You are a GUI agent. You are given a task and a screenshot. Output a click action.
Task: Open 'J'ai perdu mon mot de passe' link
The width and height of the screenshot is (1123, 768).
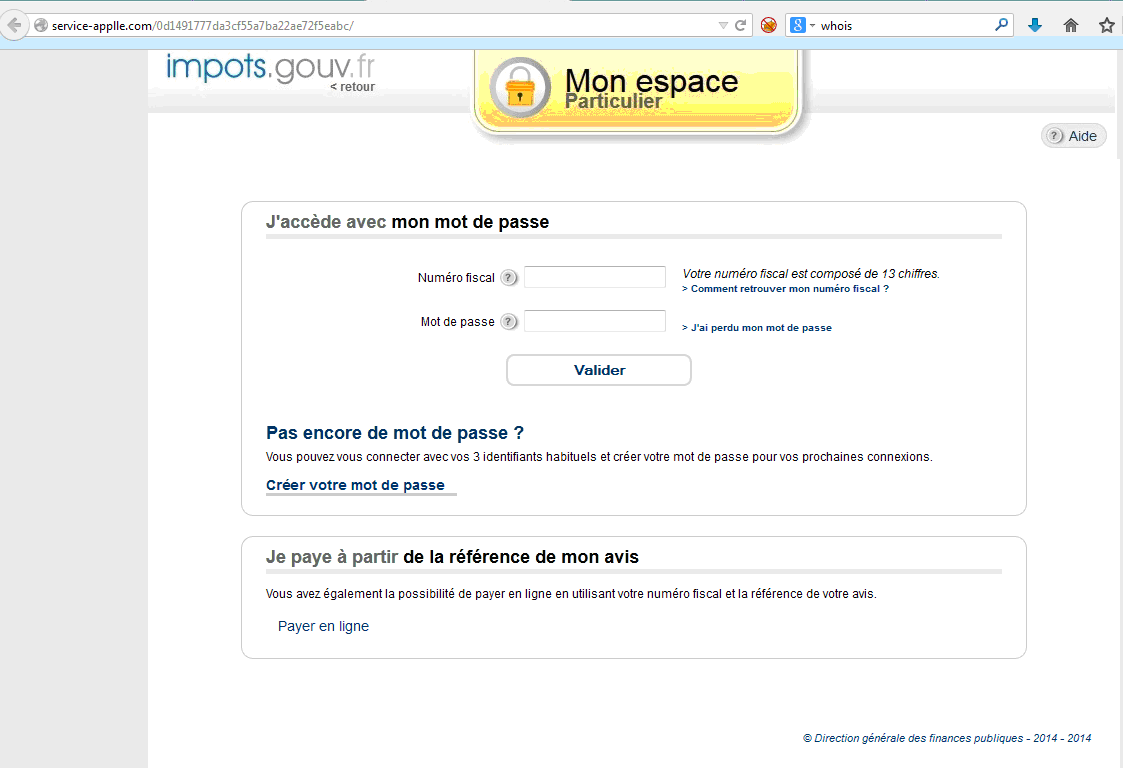pyautogui.click(x=757, y=327)
